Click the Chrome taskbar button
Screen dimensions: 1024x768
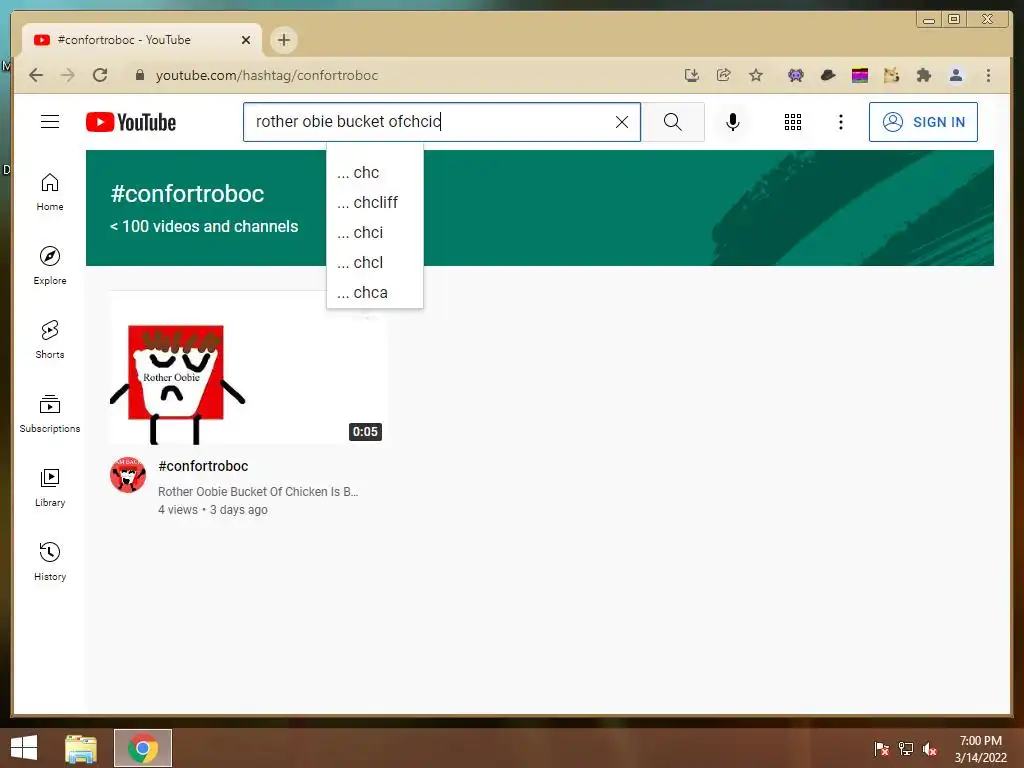(143, 748)
